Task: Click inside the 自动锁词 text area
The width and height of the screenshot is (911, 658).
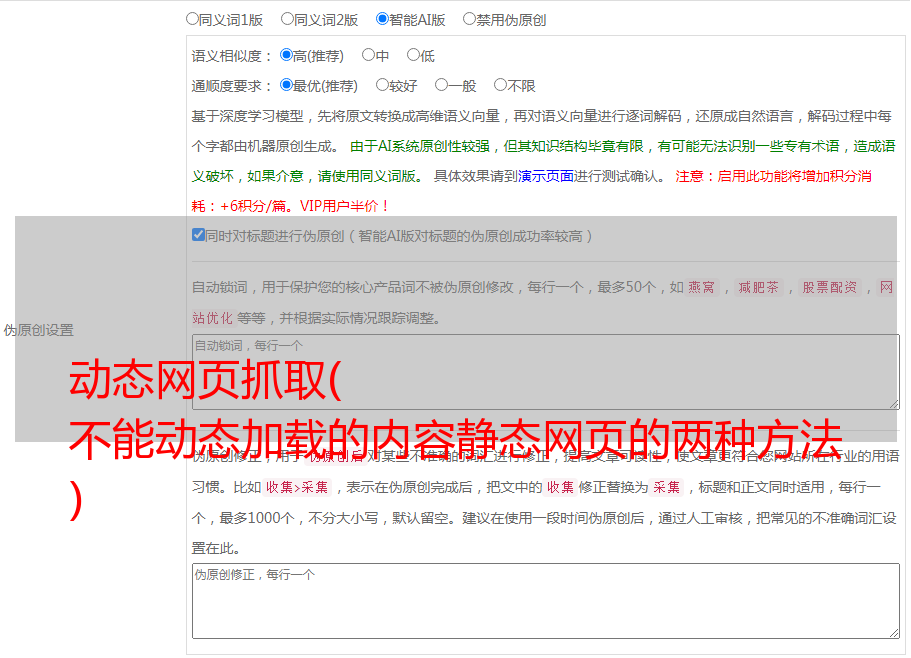Action: click(546, 372)
